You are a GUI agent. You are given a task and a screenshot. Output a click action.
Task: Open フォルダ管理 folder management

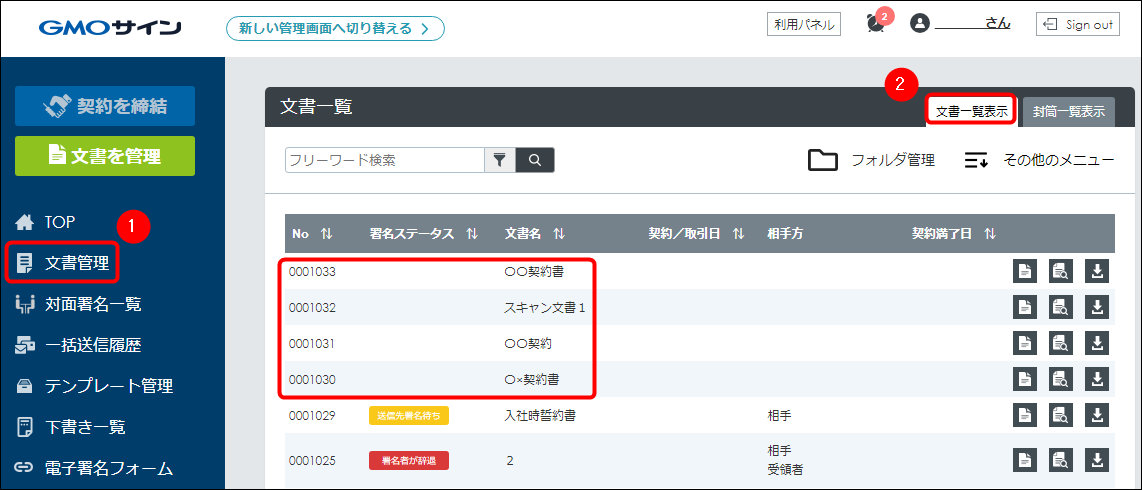point(871,160)
